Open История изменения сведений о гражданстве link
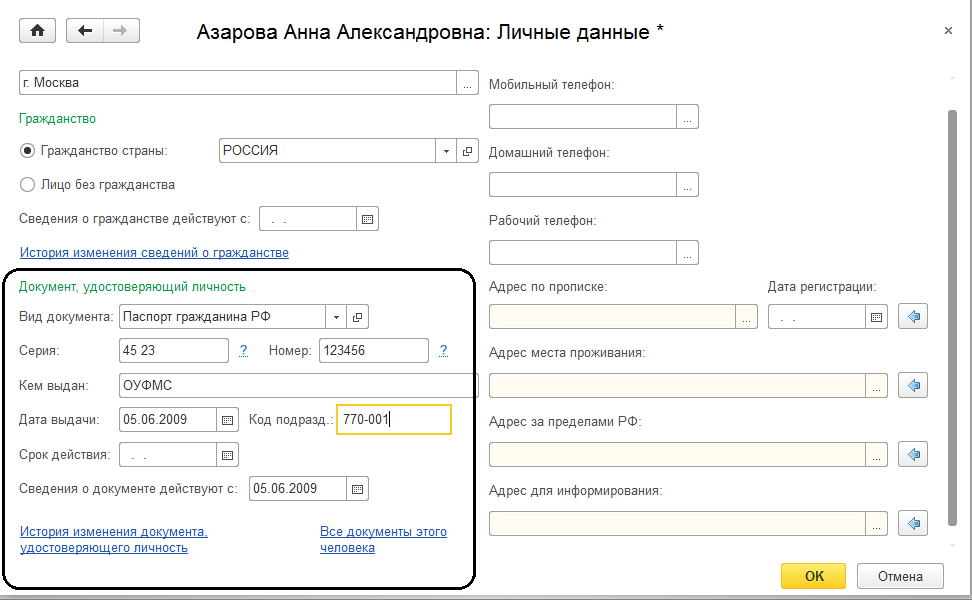972x600 pixels. [x=154, y=253]
